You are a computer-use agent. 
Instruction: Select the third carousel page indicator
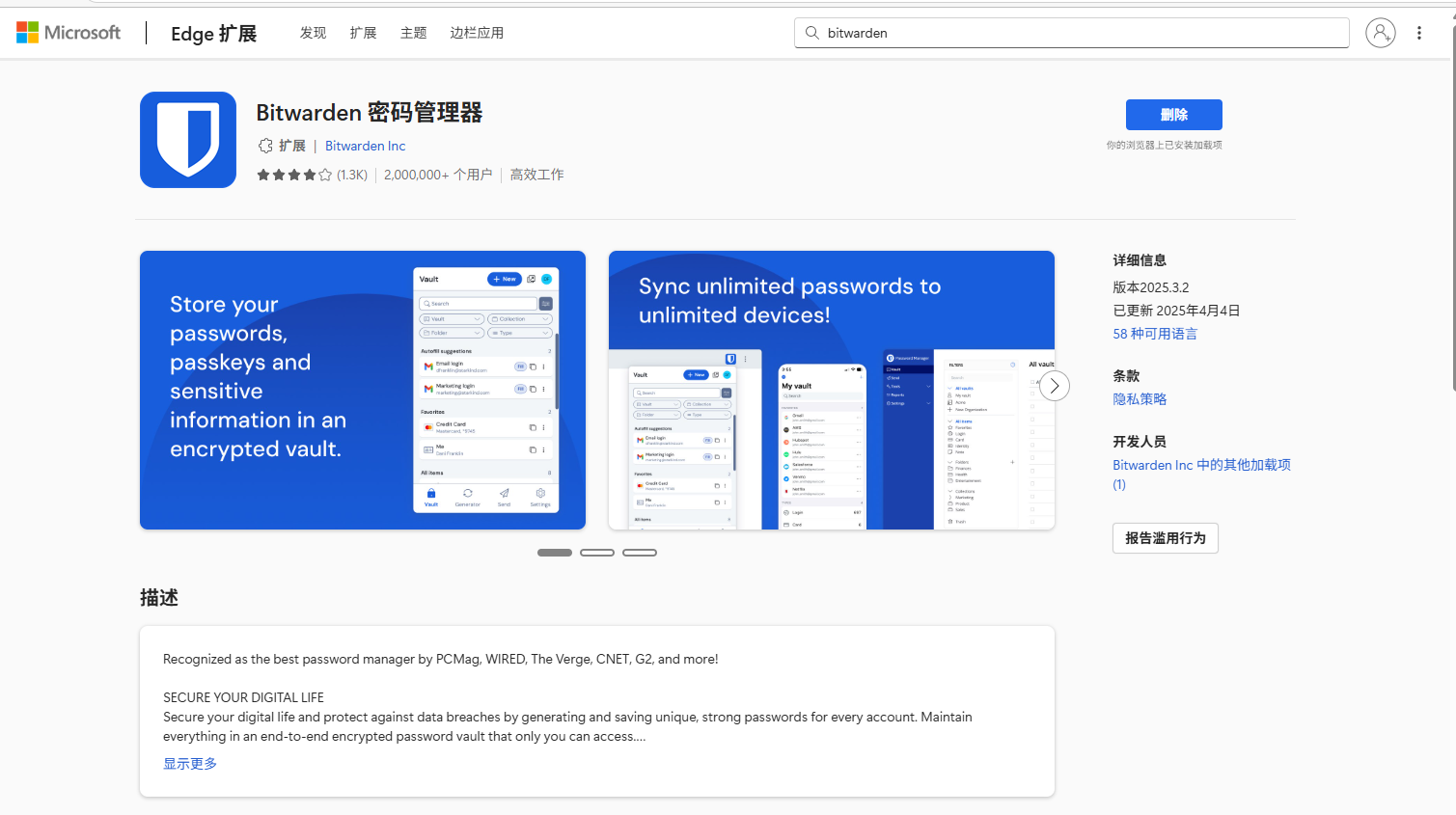click(x=640, y=553)
